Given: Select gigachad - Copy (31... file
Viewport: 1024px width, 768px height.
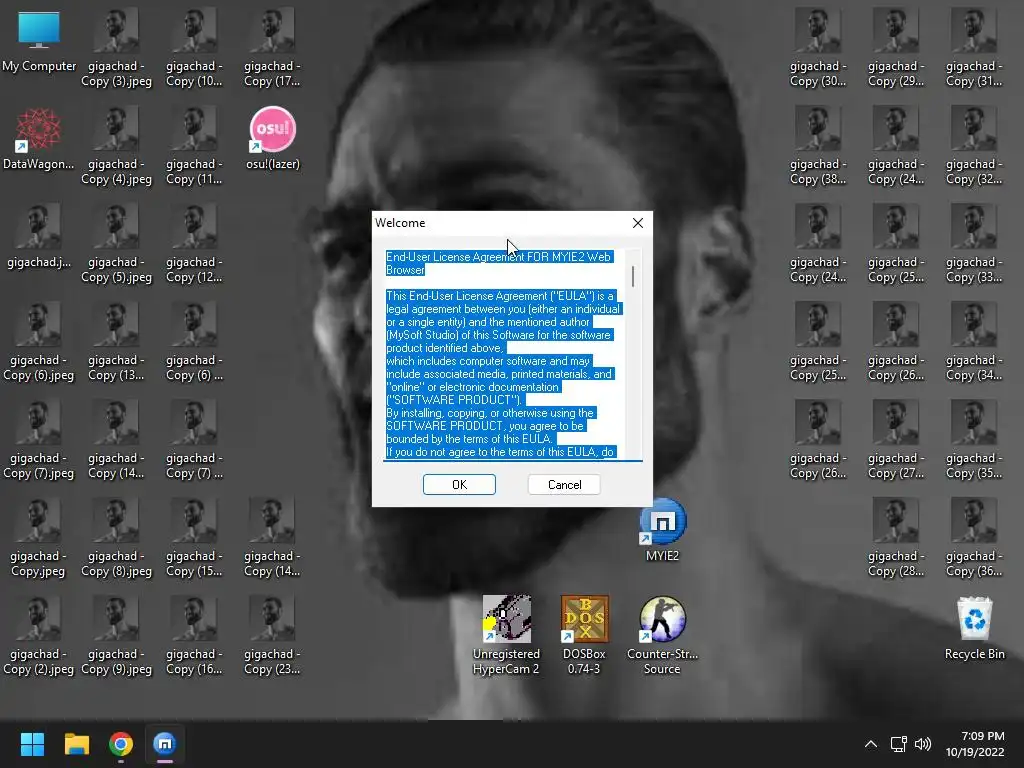Looking at the screenshot, I should tap(974, 48).
